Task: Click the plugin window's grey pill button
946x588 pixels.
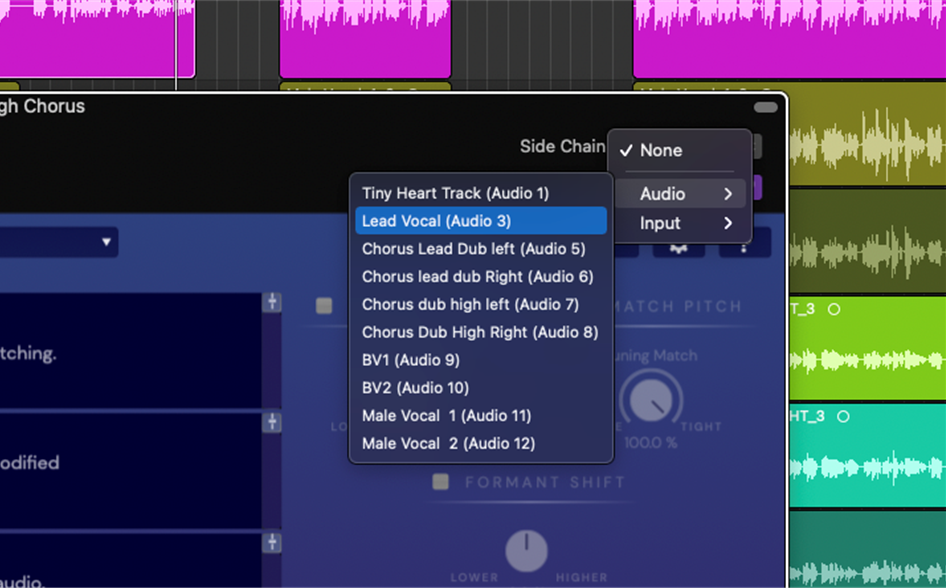Action: (765, 107)
